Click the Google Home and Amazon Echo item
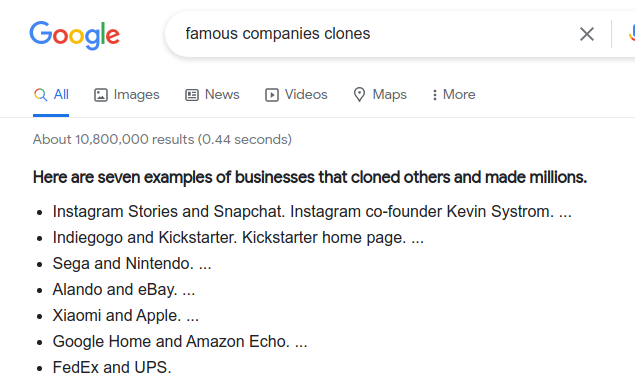The height and width of the screenshot is (380, 635). click(x=180, y=342)
